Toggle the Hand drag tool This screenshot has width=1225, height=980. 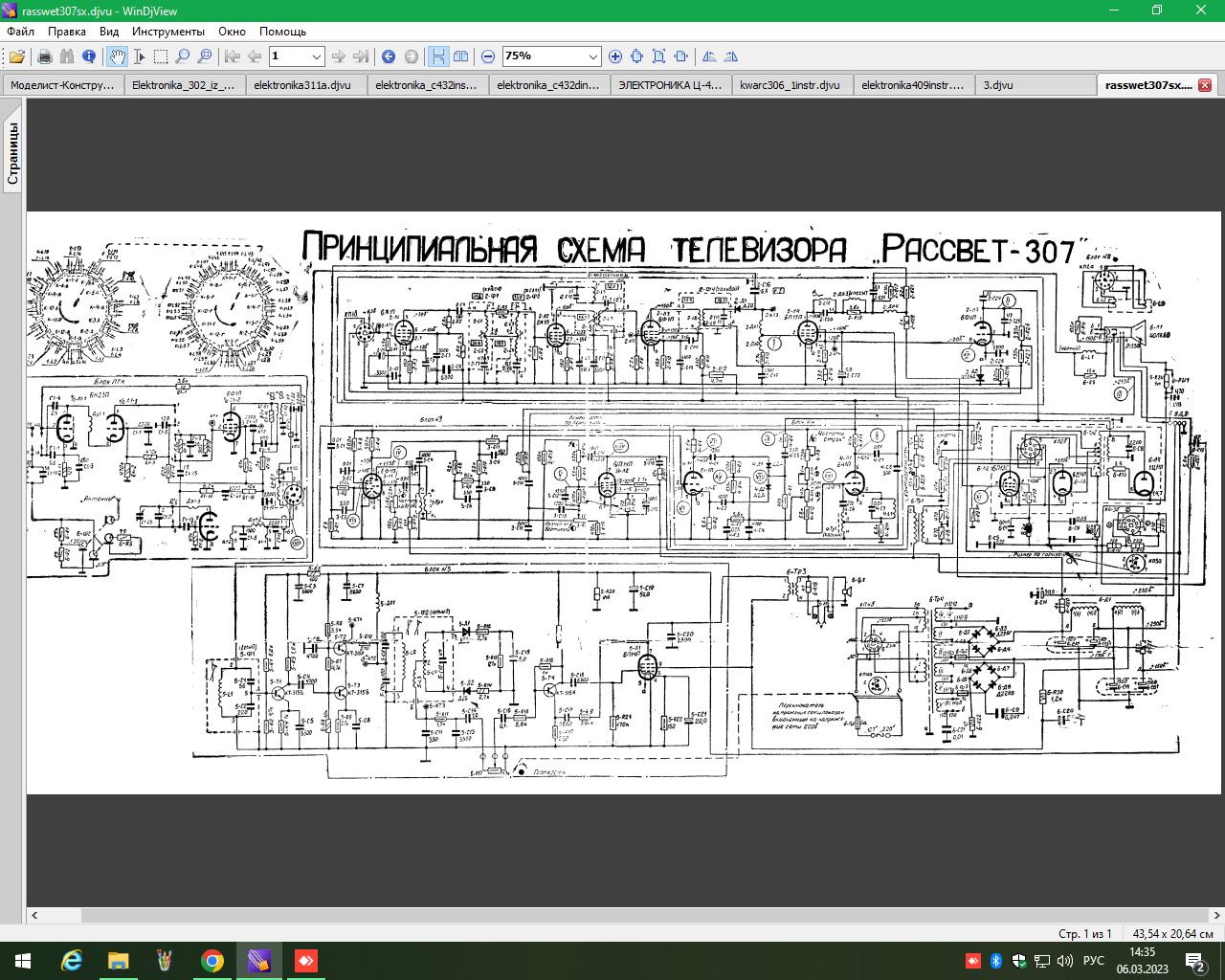[117, 56]
